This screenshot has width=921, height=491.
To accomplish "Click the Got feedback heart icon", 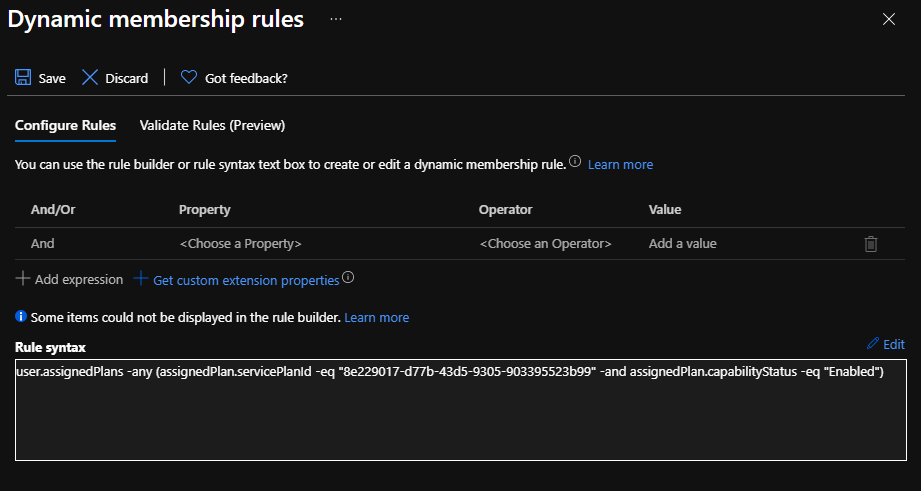I will click(x=188, y=78).
